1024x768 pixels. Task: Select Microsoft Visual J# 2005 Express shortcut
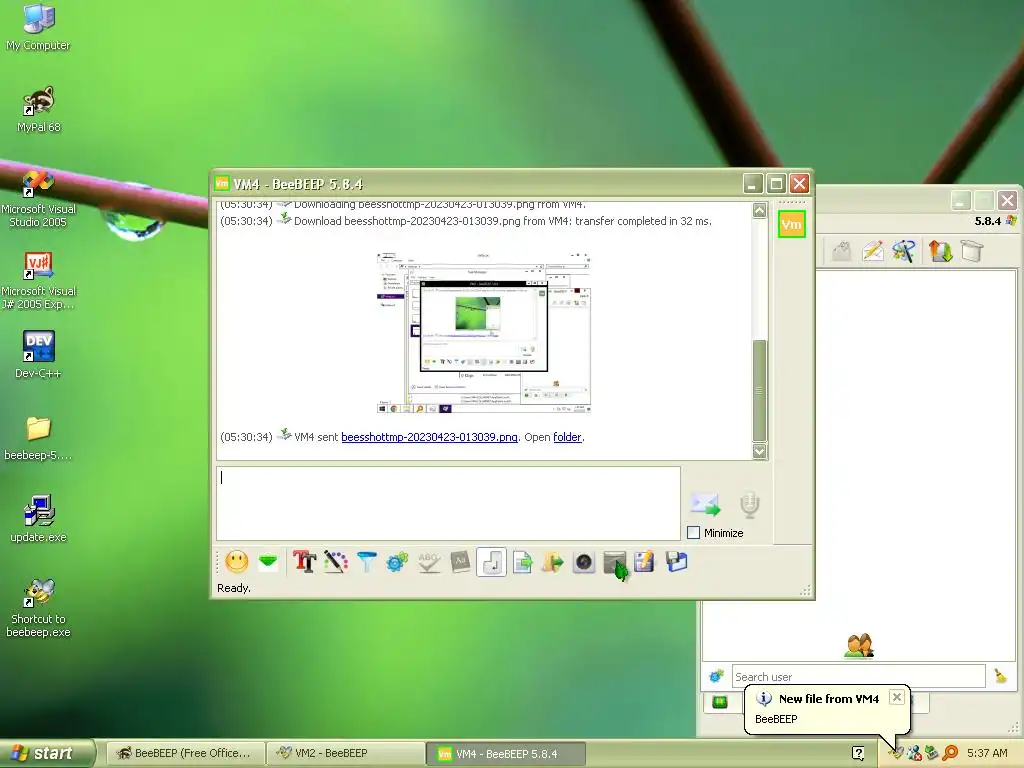coord(39,281)
